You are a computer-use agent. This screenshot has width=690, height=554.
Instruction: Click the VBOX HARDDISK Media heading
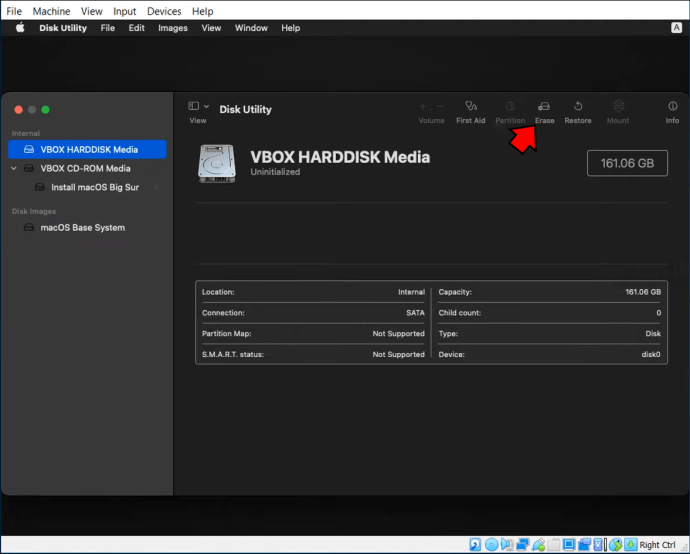(340, 157)
